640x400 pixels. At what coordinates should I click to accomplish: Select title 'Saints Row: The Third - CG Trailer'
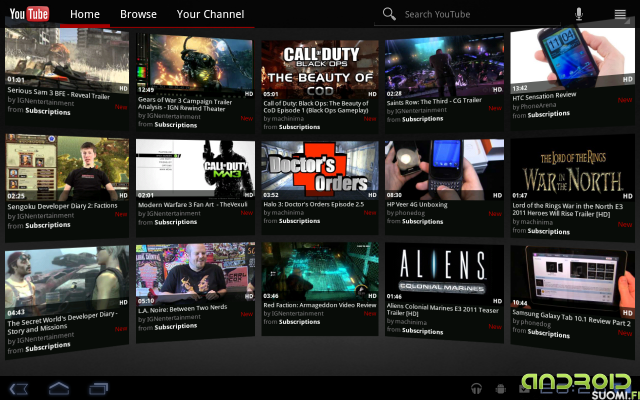point(434,101)
